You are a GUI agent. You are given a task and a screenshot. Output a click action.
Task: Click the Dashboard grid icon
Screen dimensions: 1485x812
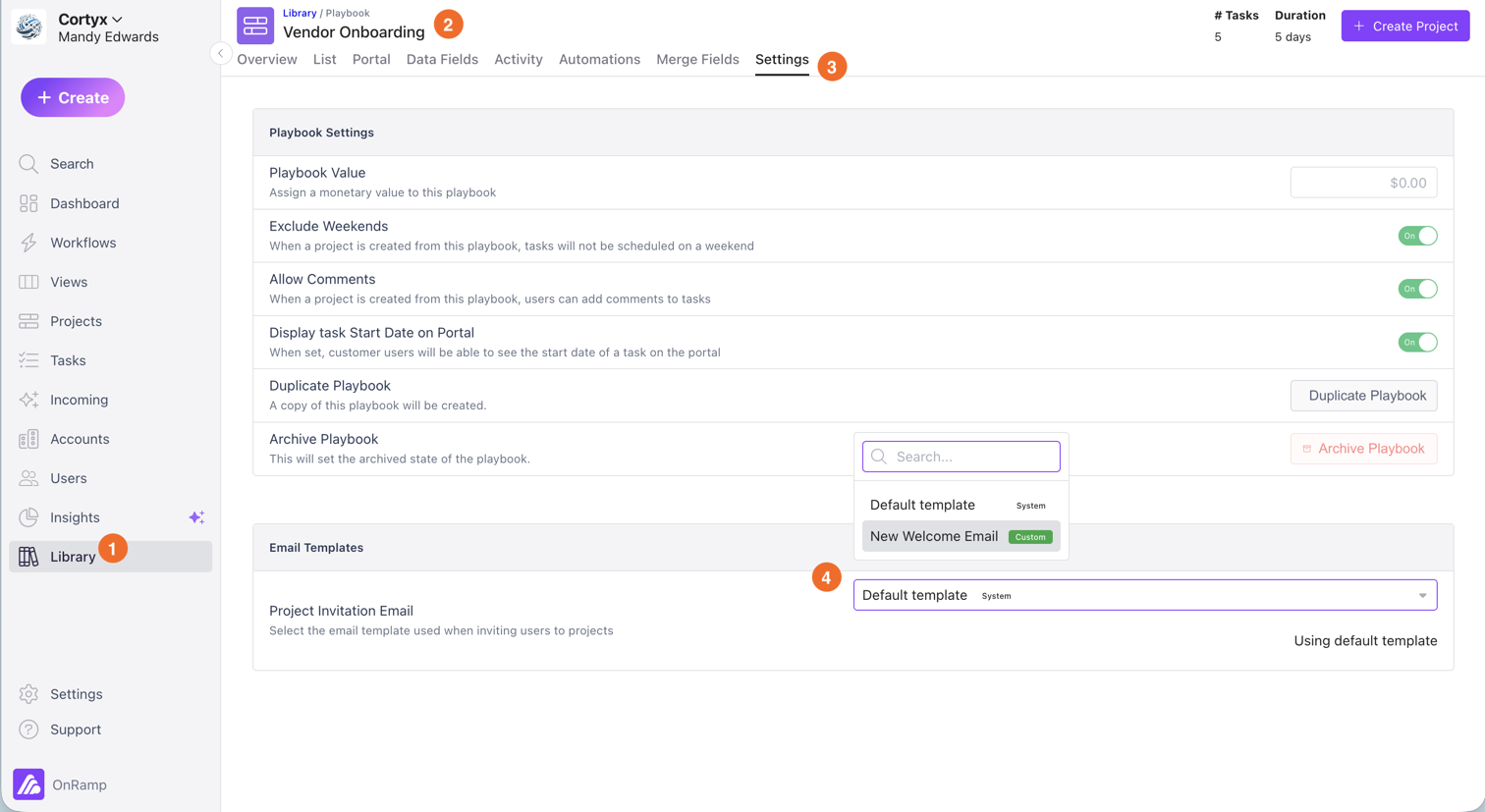tap(28, 203)
